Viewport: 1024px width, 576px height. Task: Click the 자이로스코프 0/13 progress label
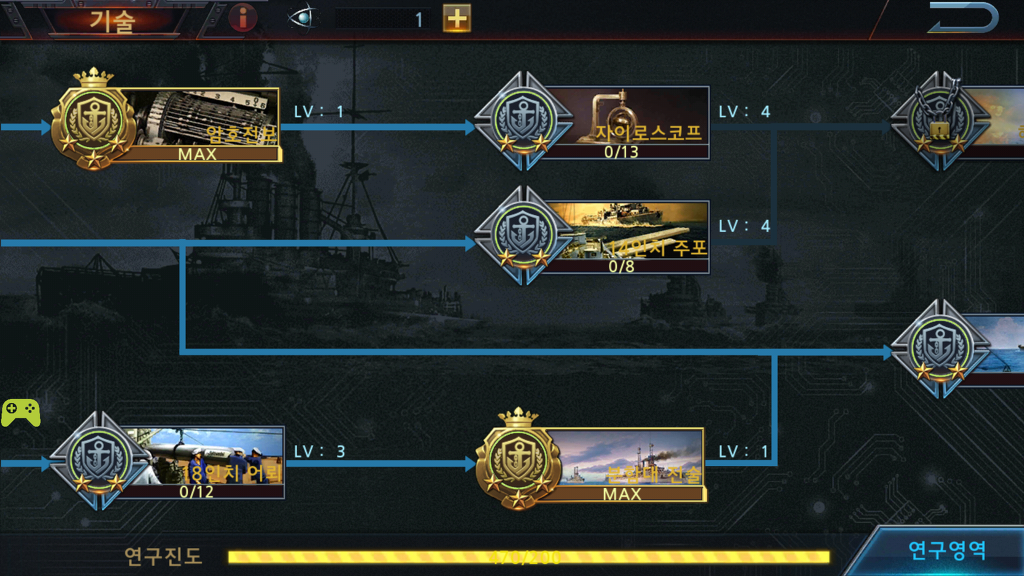(622, 152)
